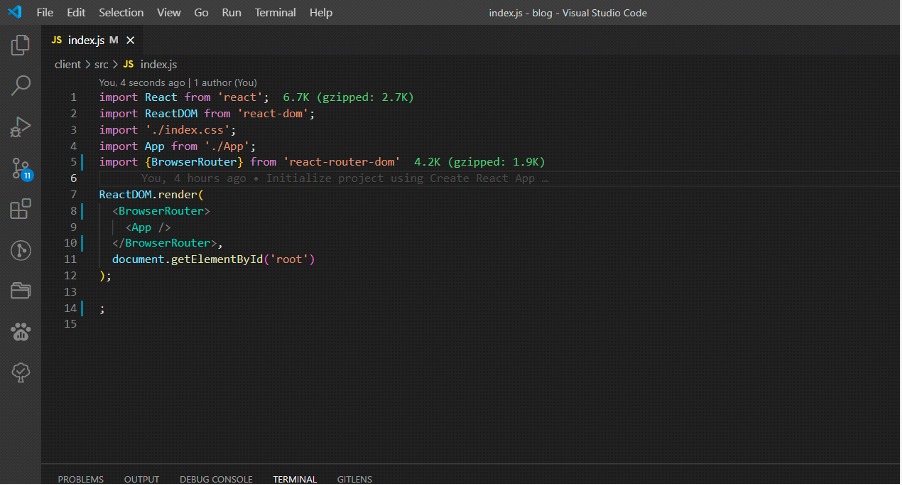Switch to the OUTPUT panel tab
The height and width of the screenshot is (485, 902).
142,479
